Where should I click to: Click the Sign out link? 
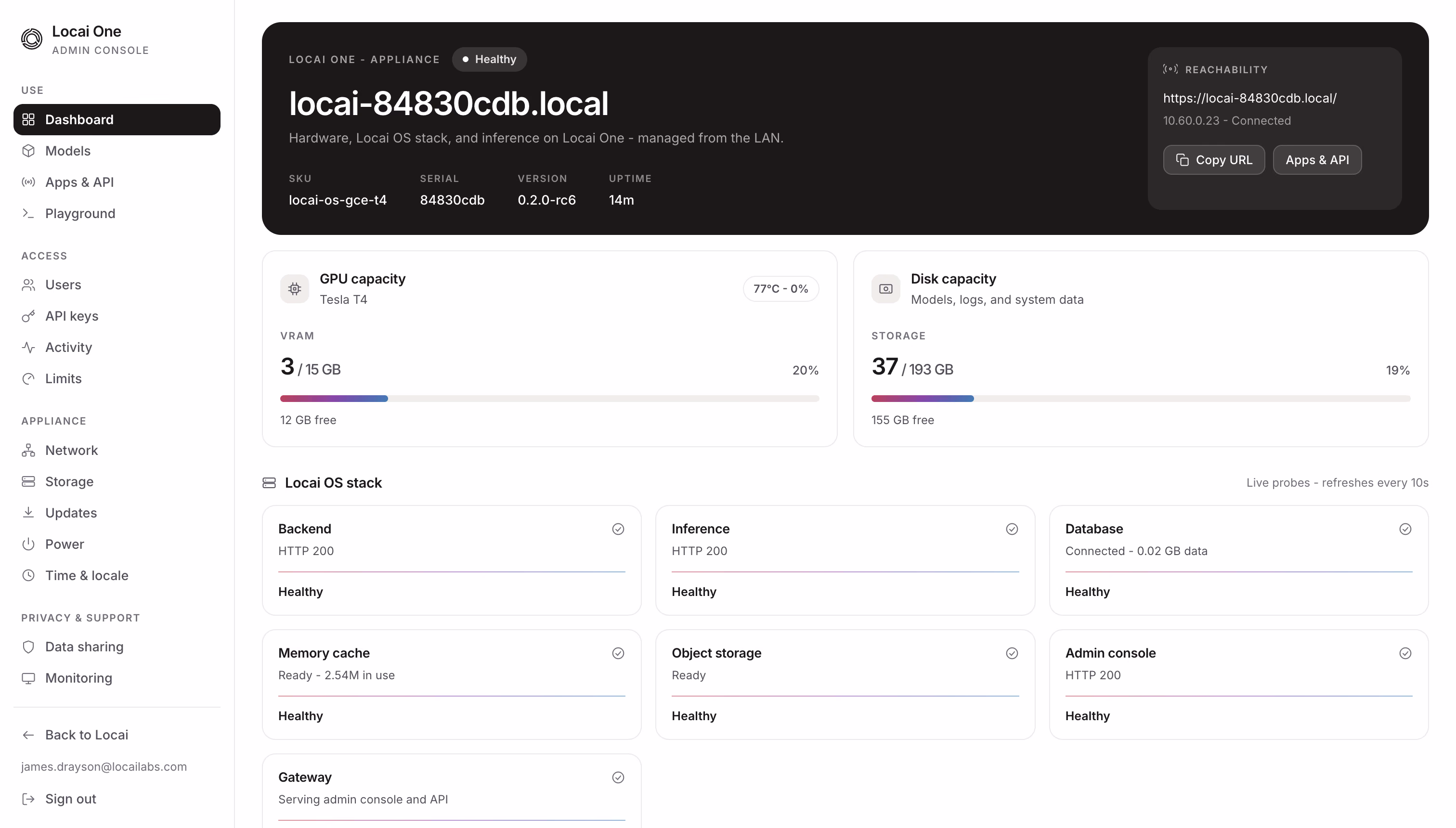pyautogui.click(x=117, y=799)
